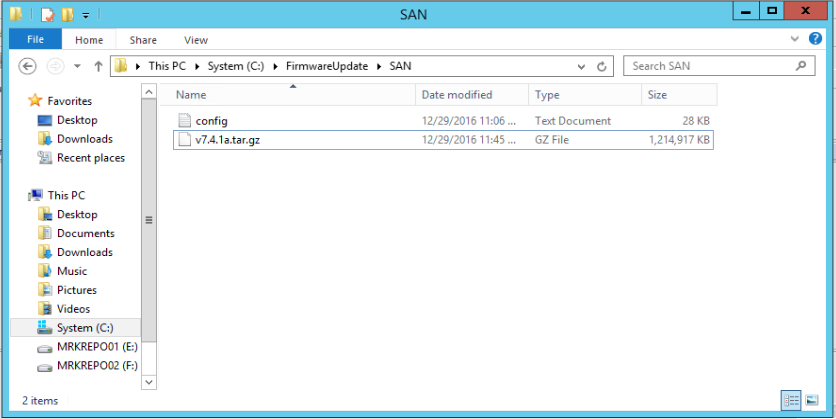Click the Favorites star icon
836x419 pixels.
click(x=35, y=100)
